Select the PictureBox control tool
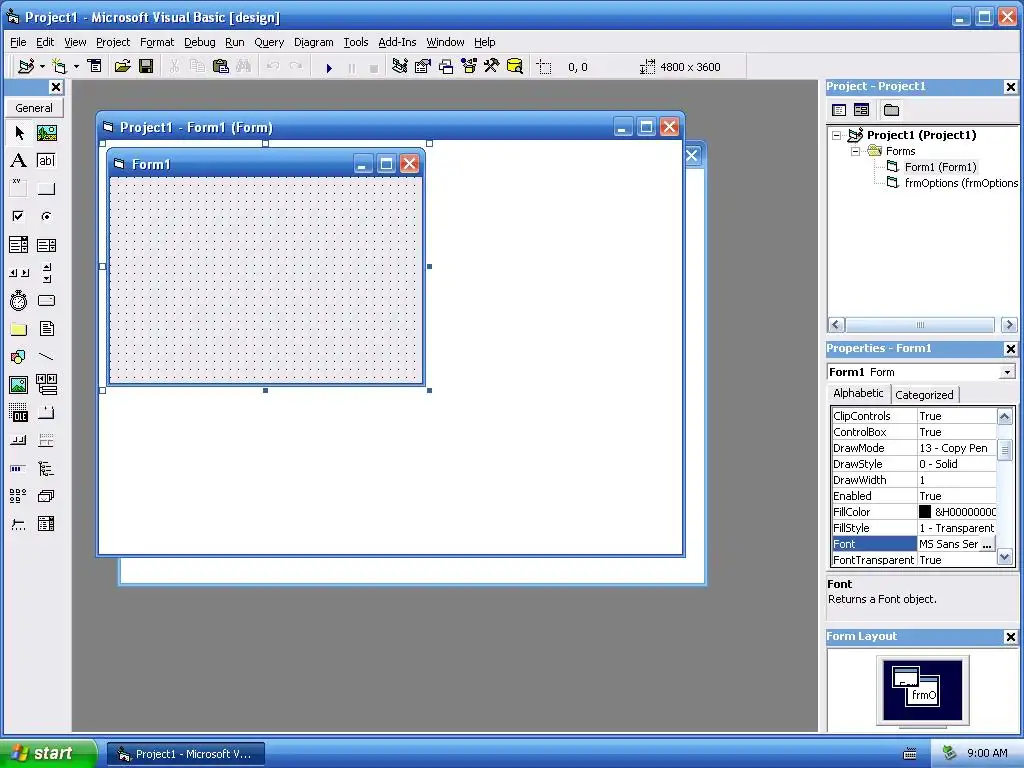This screenshot has height=768, width=1024. coord(46,133)
